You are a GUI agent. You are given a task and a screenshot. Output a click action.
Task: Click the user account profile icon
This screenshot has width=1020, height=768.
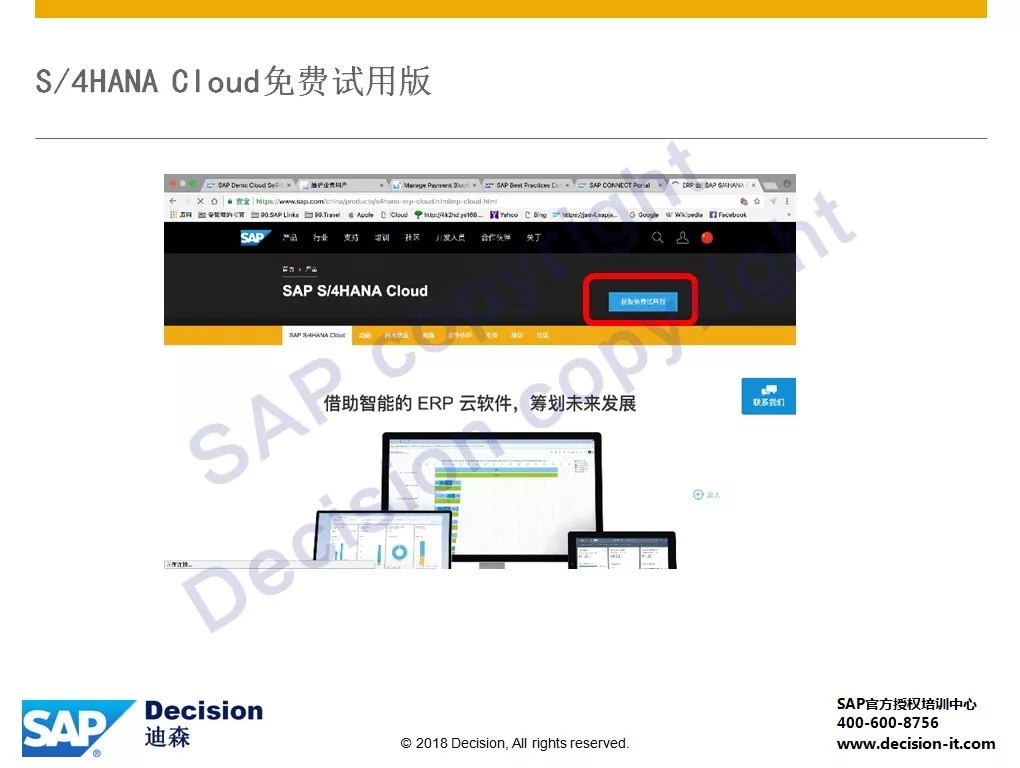682,238
